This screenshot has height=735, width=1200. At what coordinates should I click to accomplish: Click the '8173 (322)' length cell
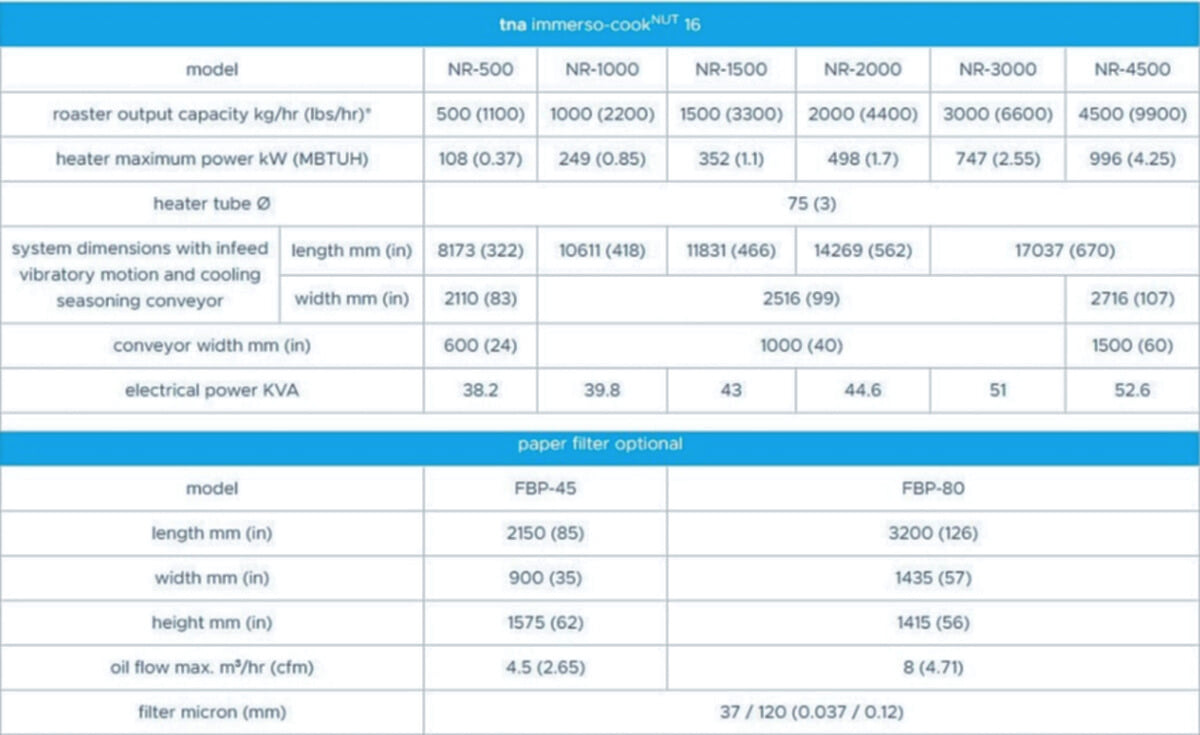pos(480,250)
